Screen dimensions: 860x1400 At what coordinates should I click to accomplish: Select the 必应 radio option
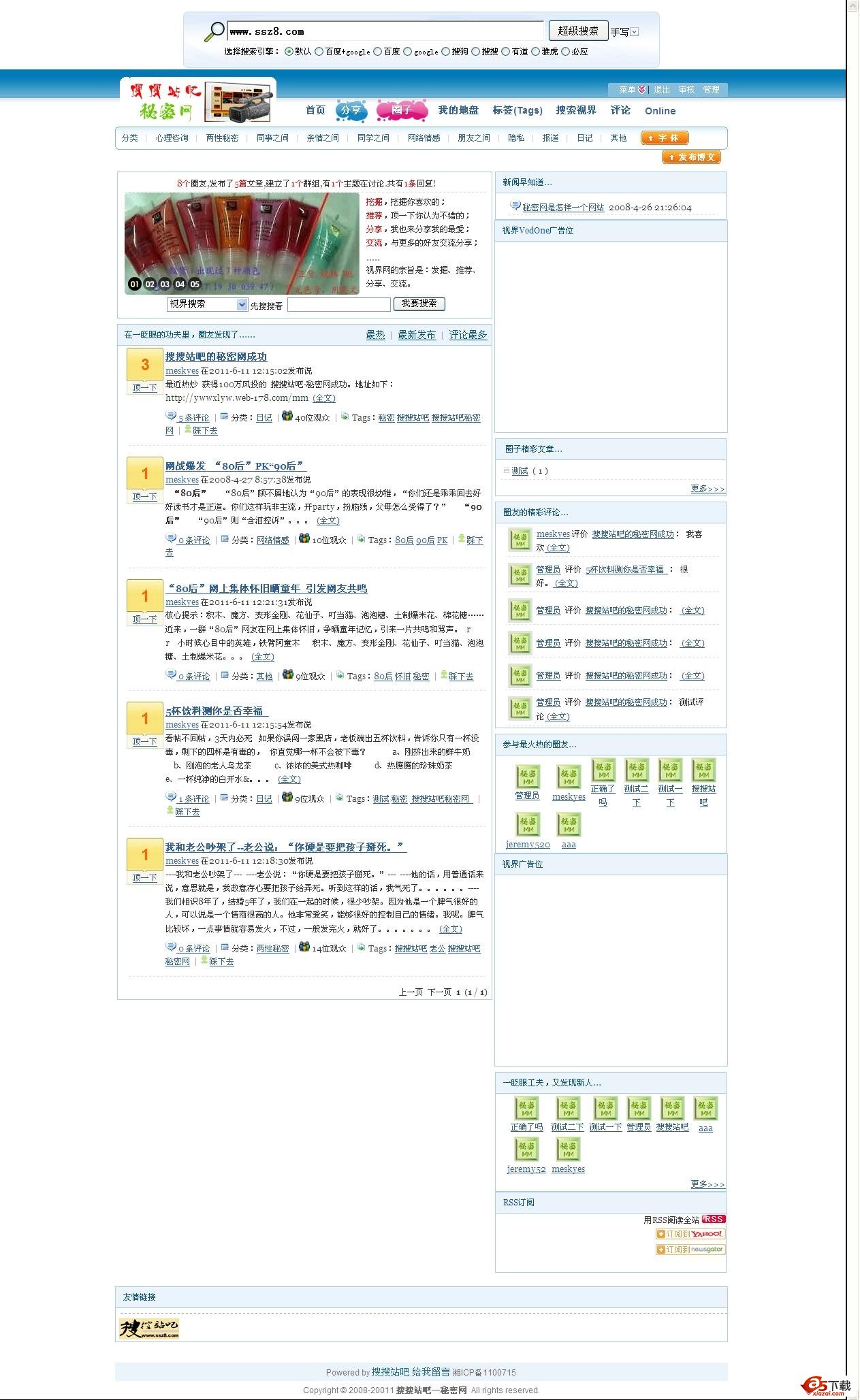tap(565, 51)
